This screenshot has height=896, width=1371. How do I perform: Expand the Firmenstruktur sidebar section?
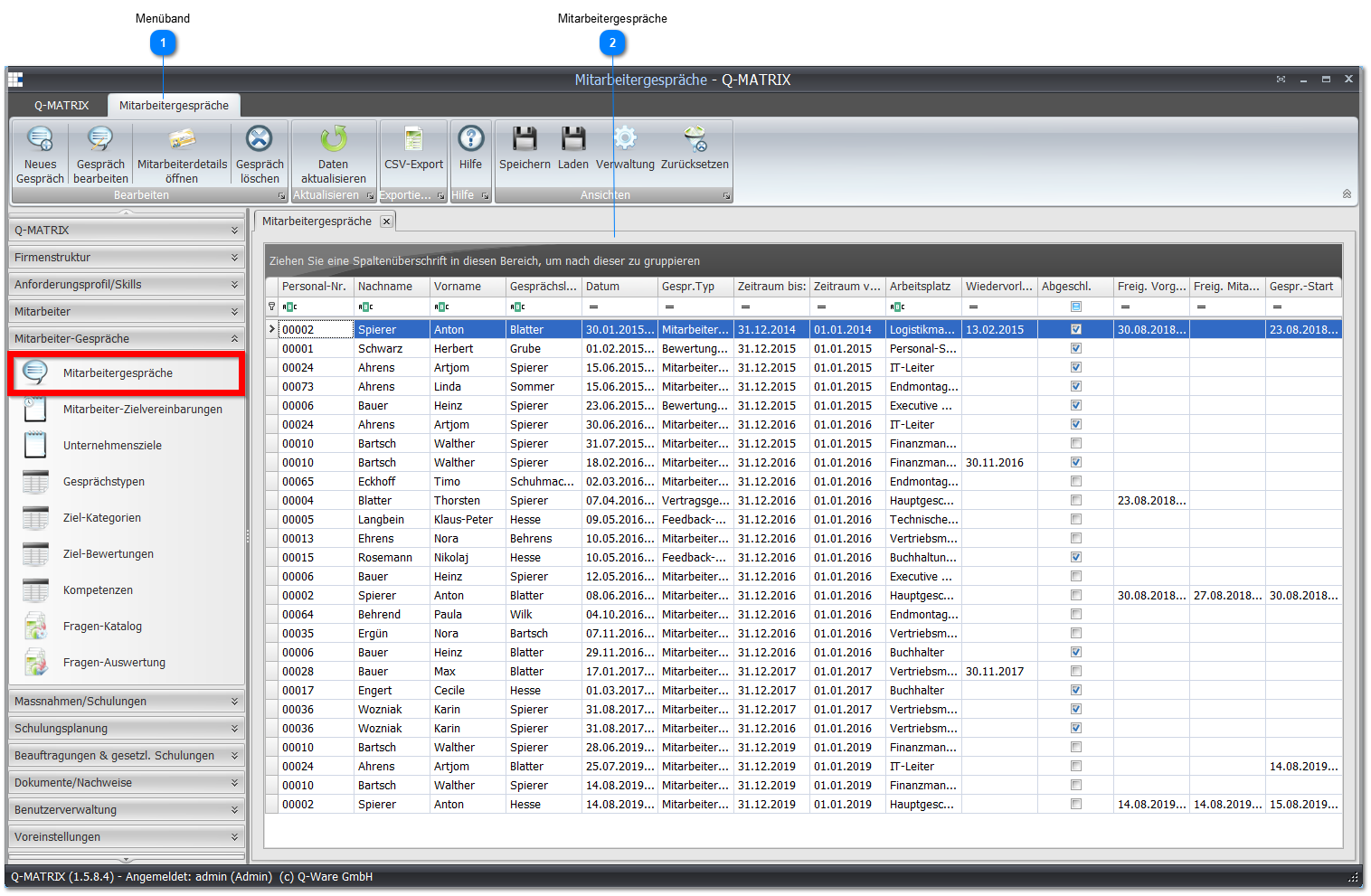127,258
